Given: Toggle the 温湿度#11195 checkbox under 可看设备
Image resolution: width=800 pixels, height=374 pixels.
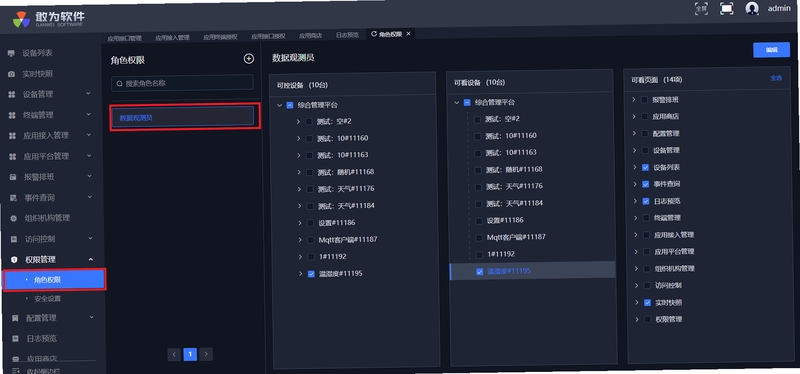Looking at the screenshot, I should pyautogui.click(x=479, y=271).
